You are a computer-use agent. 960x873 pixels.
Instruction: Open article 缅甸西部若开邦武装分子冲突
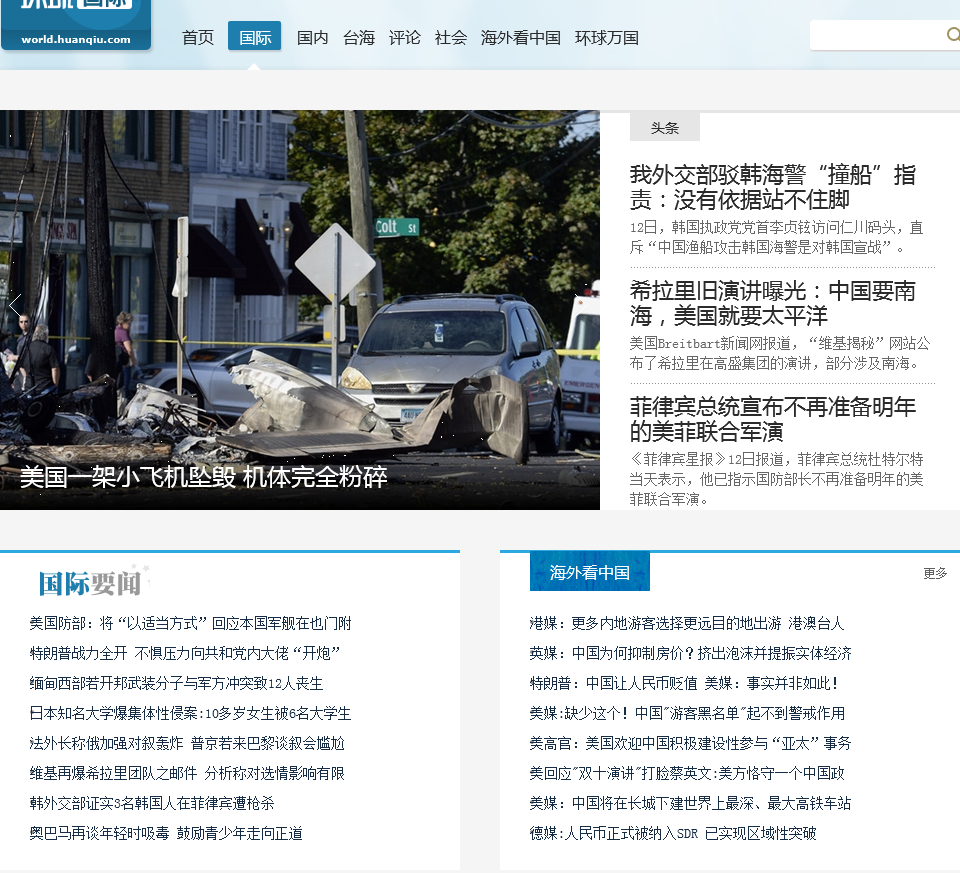tap(176, 683)
